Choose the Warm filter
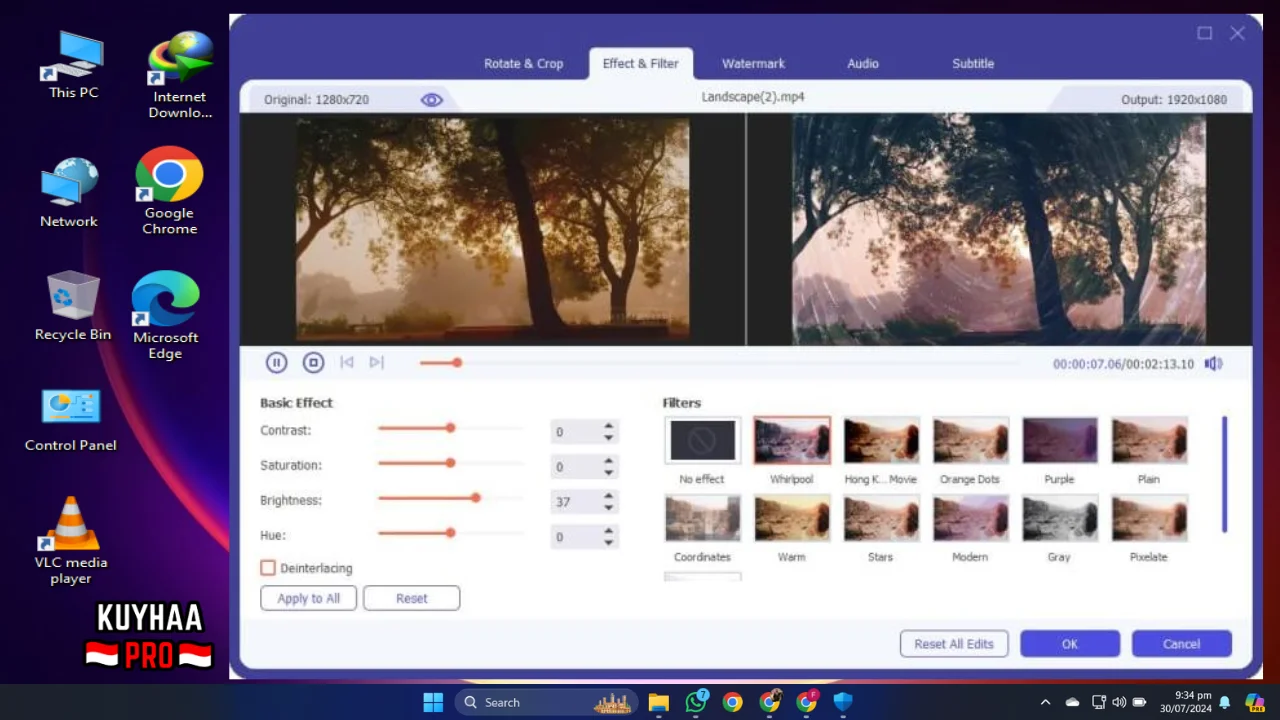This screenshot has height=720, width=1280. click(792, 518)
